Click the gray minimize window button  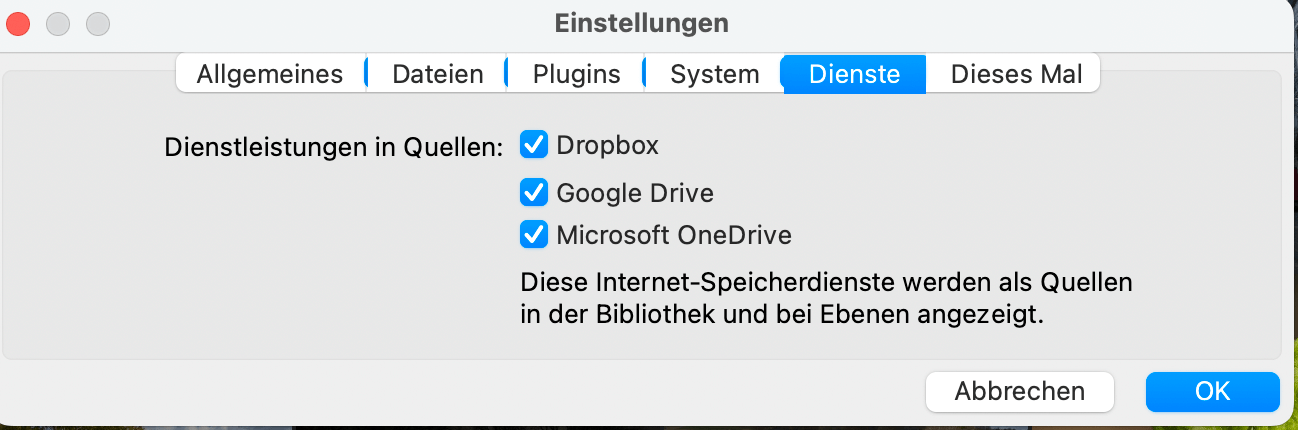click(58, 22)
